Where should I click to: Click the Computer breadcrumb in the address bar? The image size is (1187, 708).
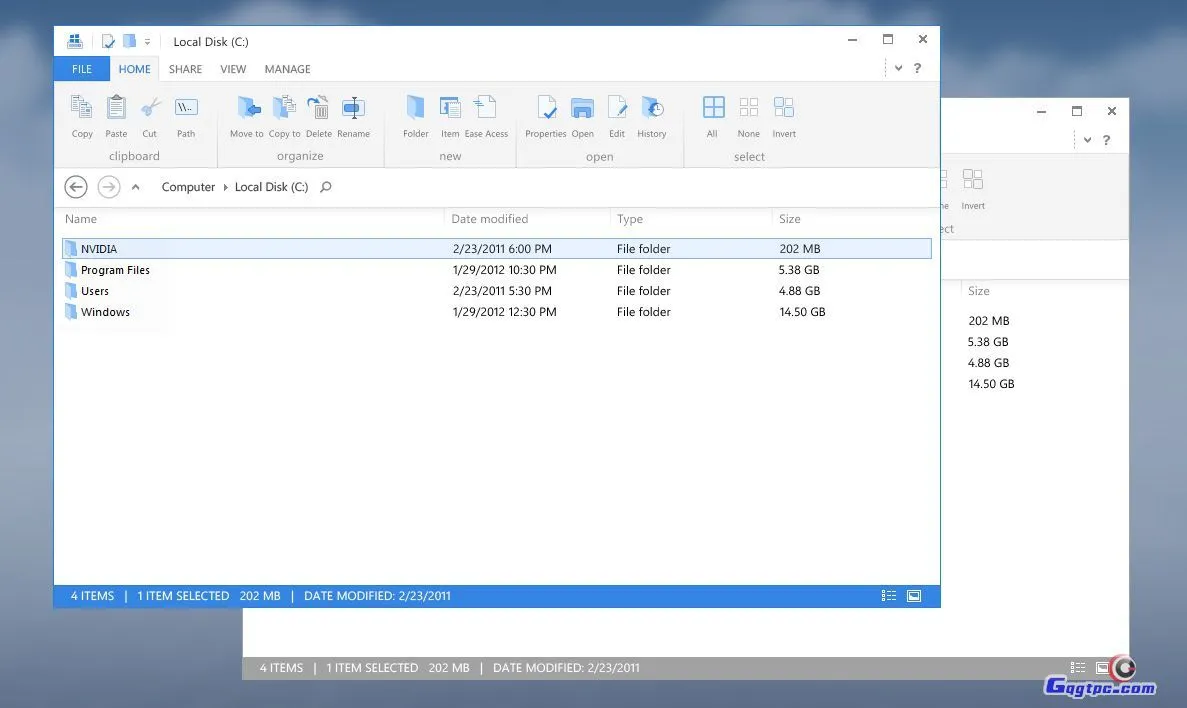[x=188, y=187]
